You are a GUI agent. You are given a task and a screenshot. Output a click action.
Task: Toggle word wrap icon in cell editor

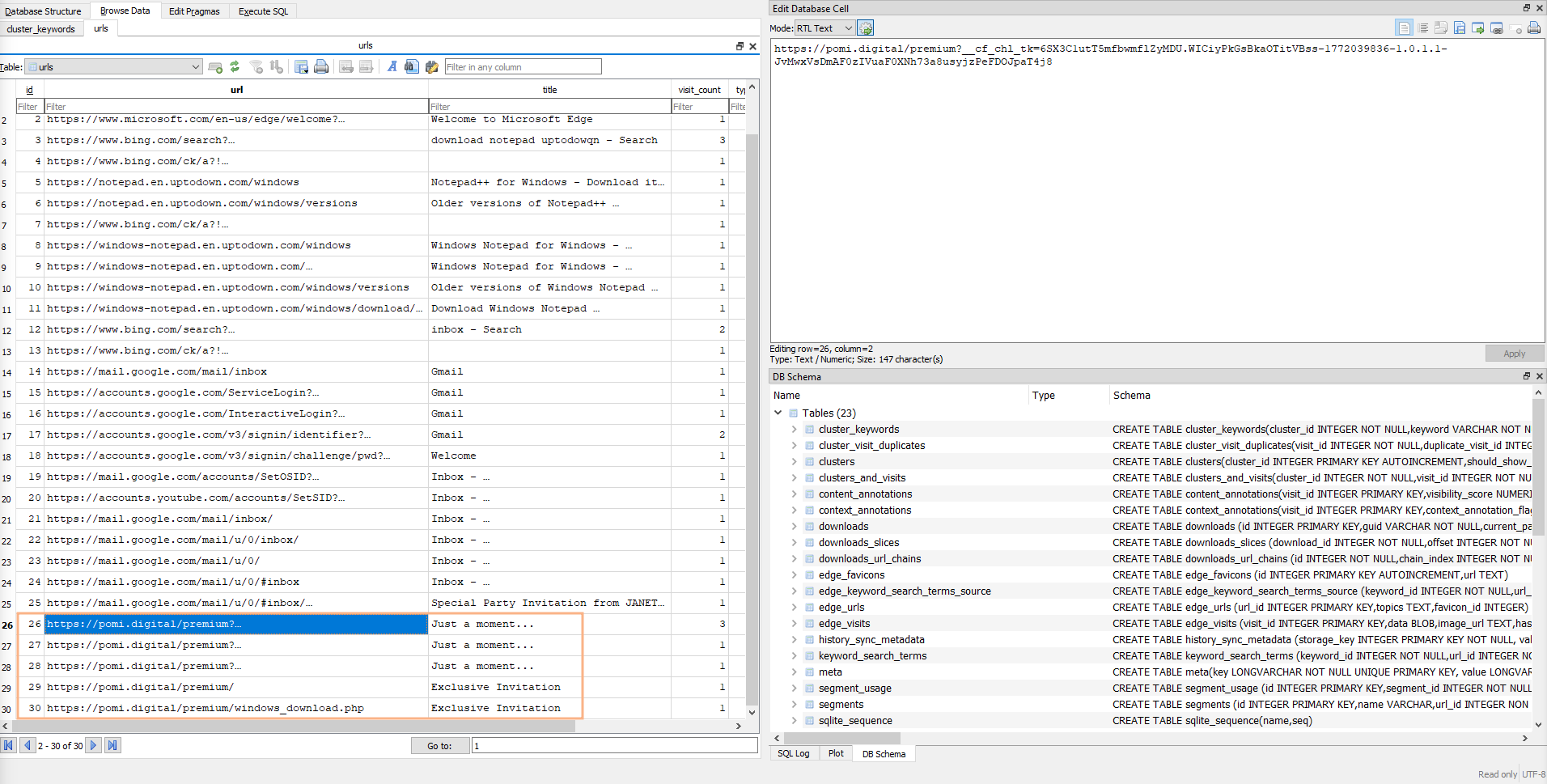coord(1423,28)
